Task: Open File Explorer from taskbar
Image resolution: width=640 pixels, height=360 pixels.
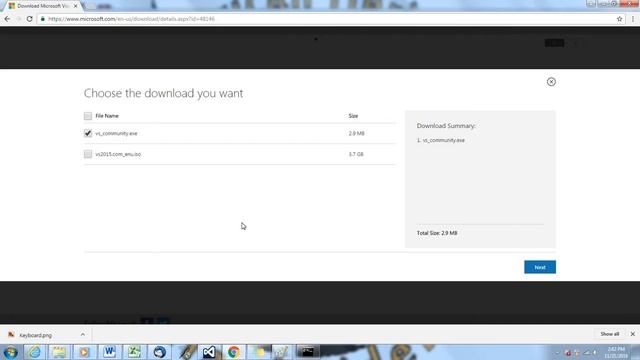Action: click(59, 352)
